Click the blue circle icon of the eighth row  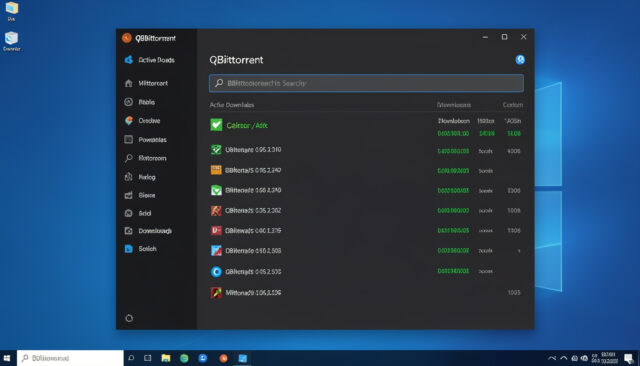216,271
